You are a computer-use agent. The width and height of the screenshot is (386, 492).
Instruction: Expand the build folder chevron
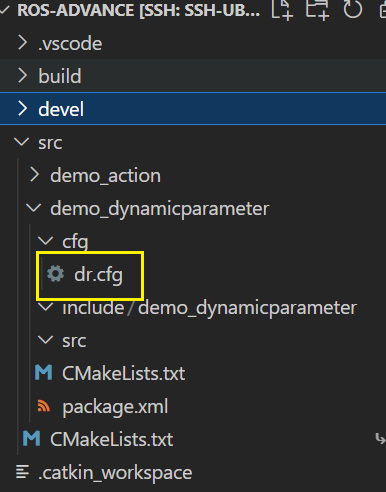pyautogui.click(x=22, y=76)
